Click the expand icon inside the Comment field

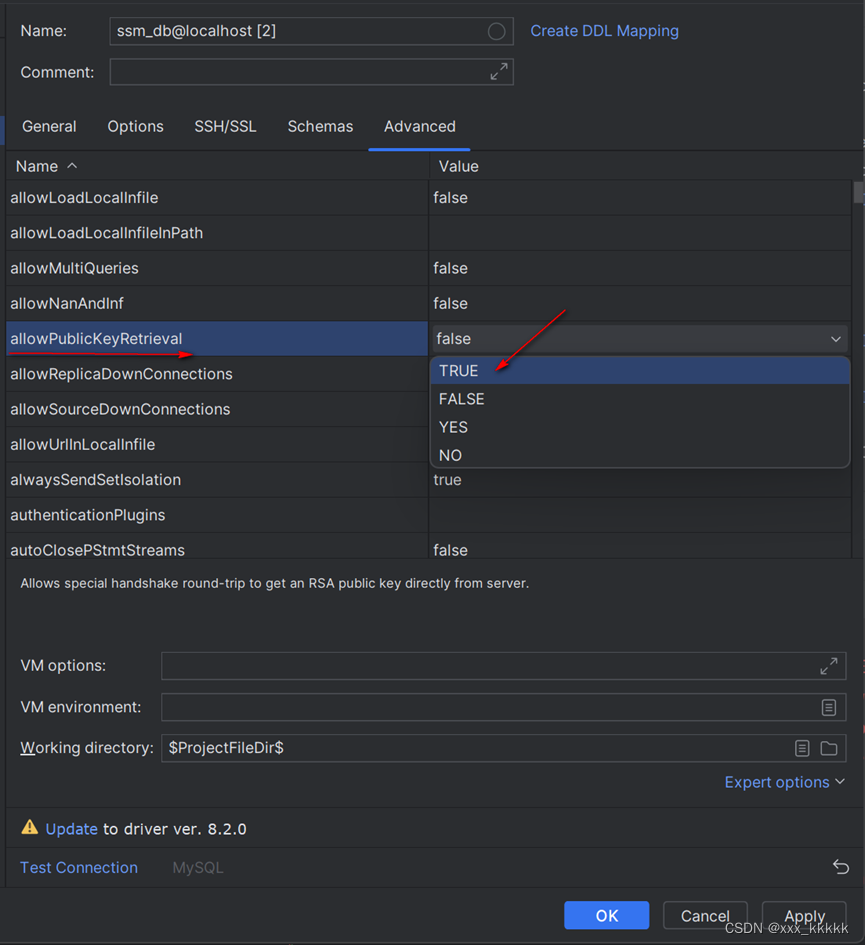coord(497,71)
